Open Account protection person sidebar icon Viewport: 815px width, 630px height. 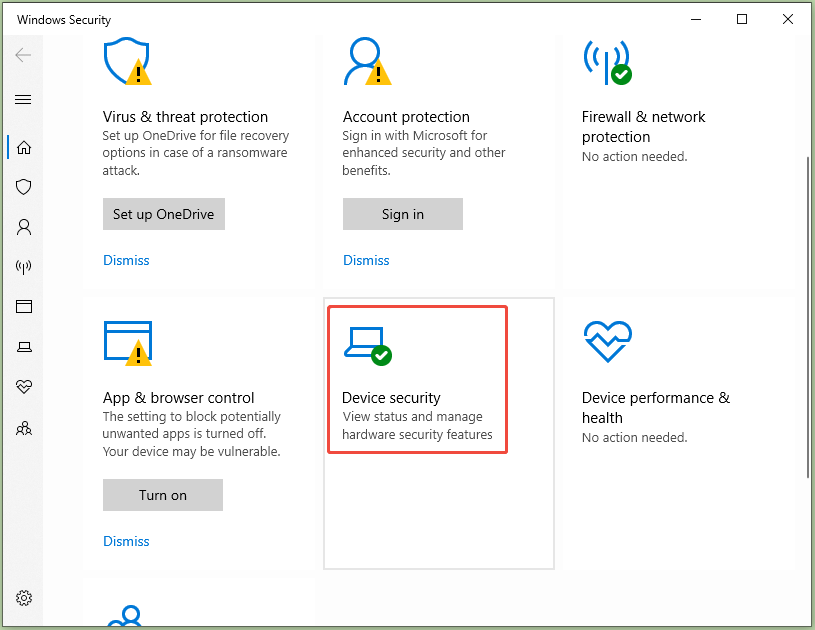24,227
